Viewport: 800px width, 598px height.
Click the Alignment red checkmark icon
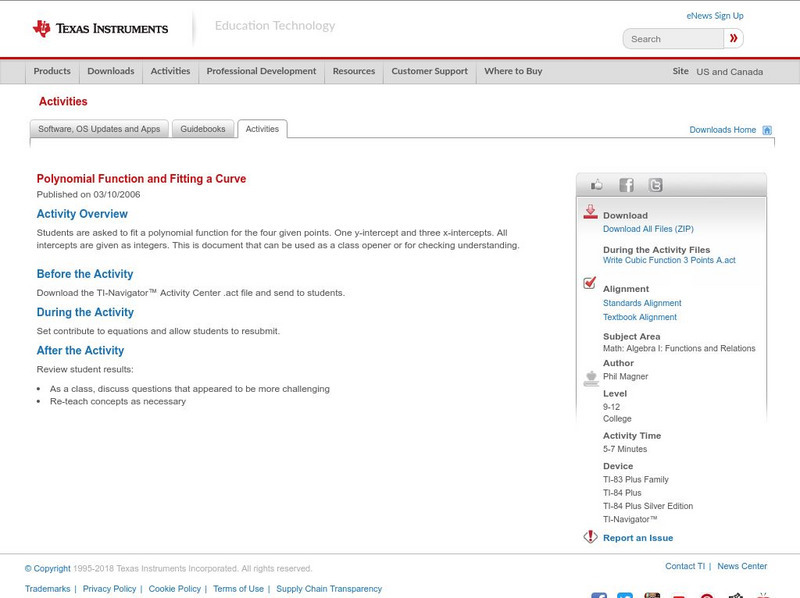(590, 283)
